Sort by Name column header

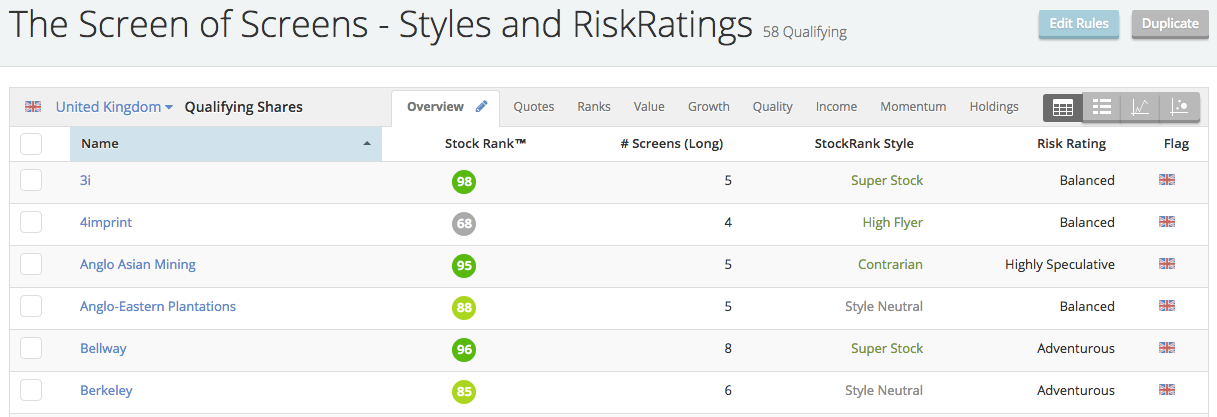[x=226, y=144]
